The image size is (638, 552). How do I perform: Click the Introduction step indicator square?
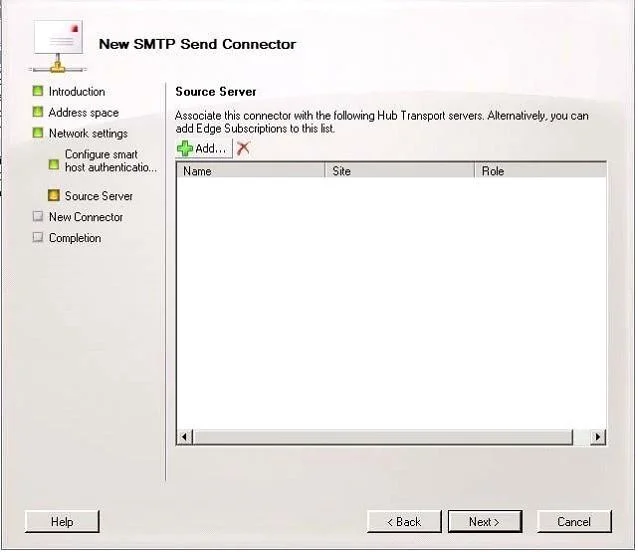[x=38, y=91]
